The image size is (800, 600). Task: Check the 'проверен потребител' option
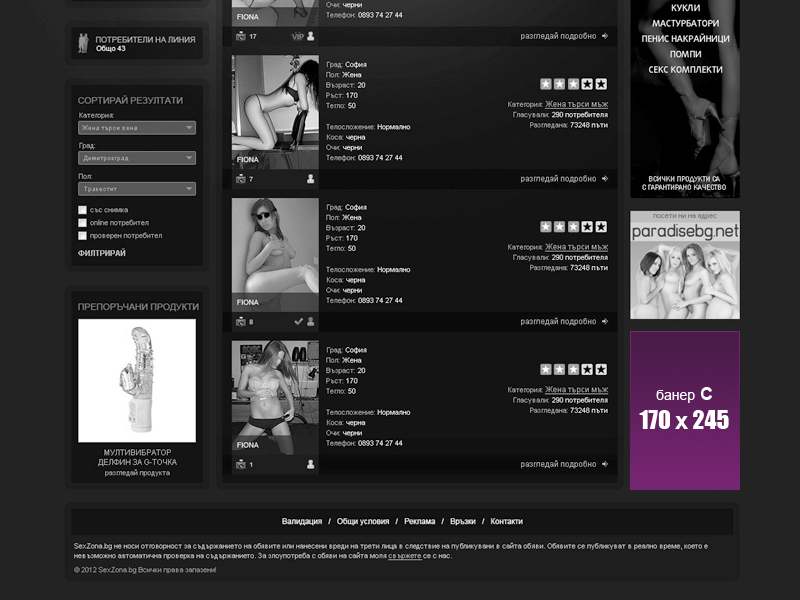coord(83,236)
